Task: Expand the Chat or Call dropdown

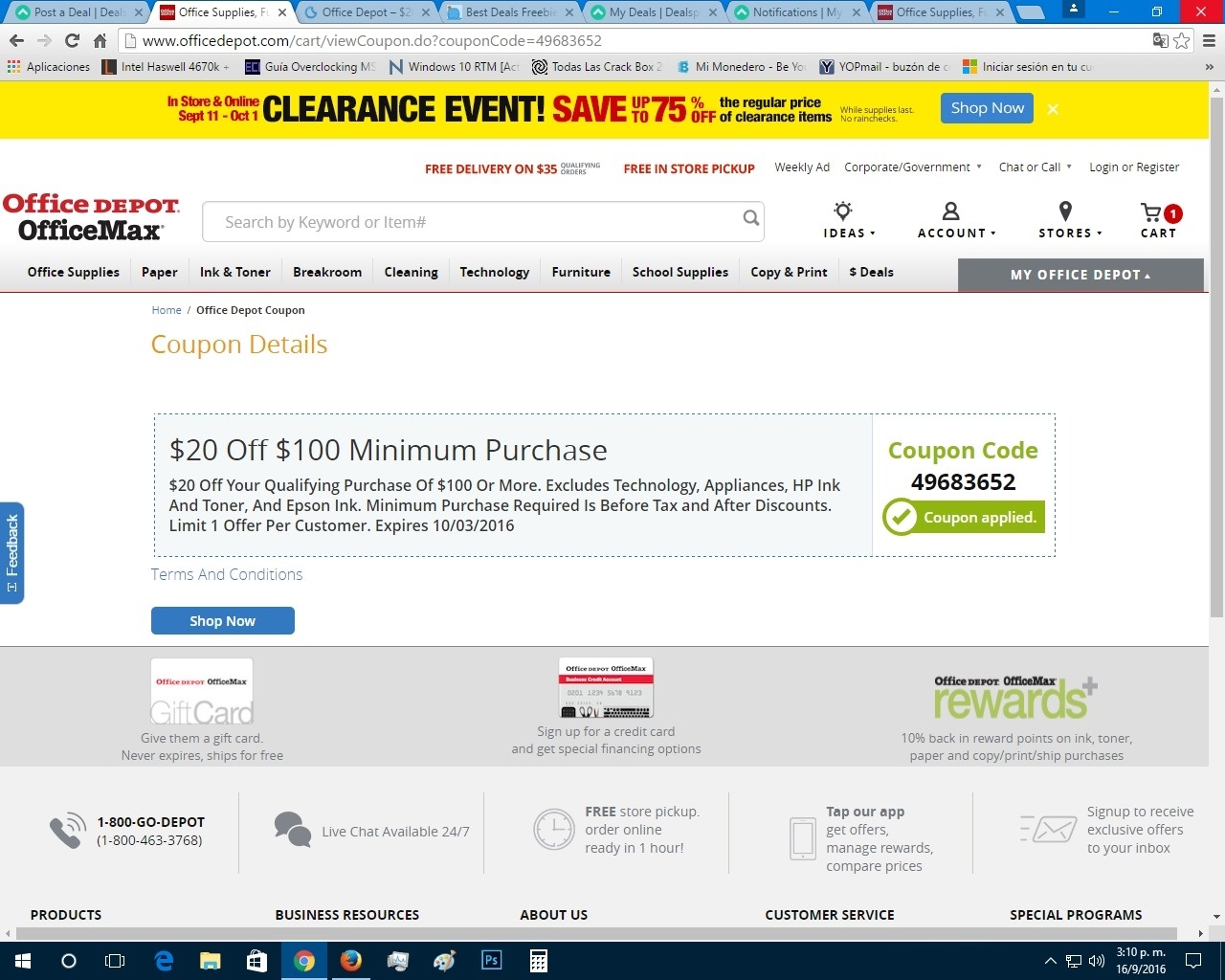Action: pos(1036,167)
